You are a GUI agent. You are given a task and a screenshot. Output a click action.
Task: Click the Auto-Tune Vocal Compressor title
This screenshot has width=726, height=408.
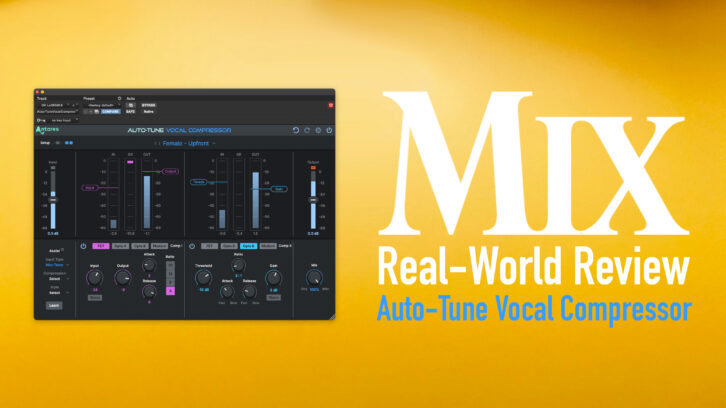coord(179,131)
